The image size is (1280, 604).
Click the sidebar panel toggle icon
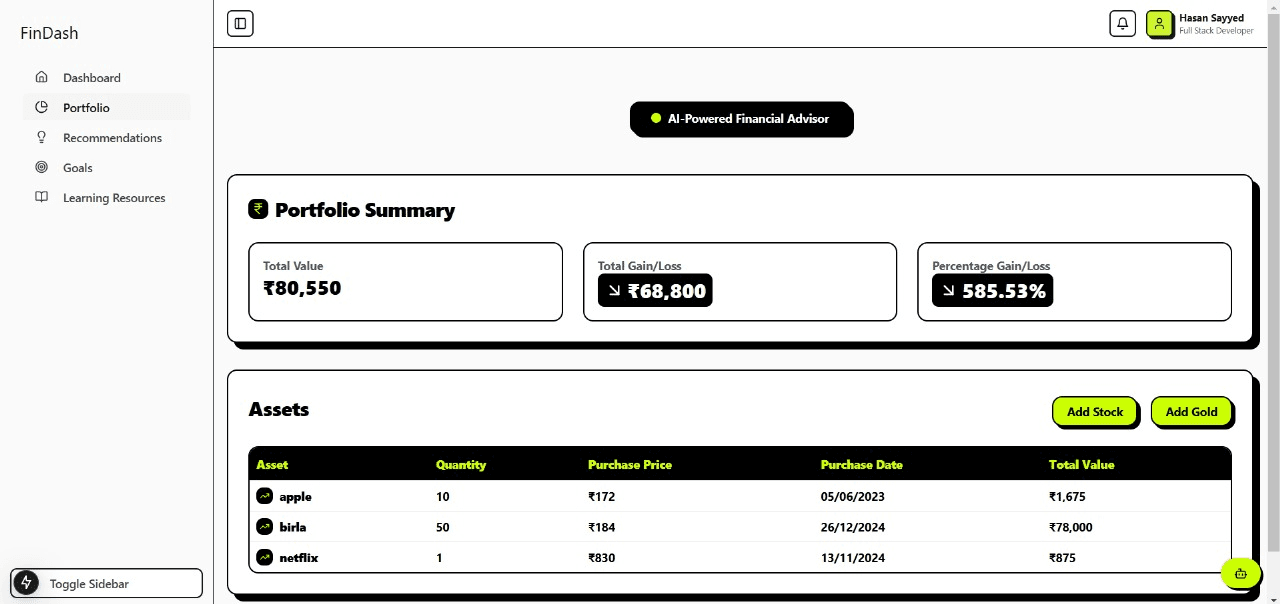[240, 23]
